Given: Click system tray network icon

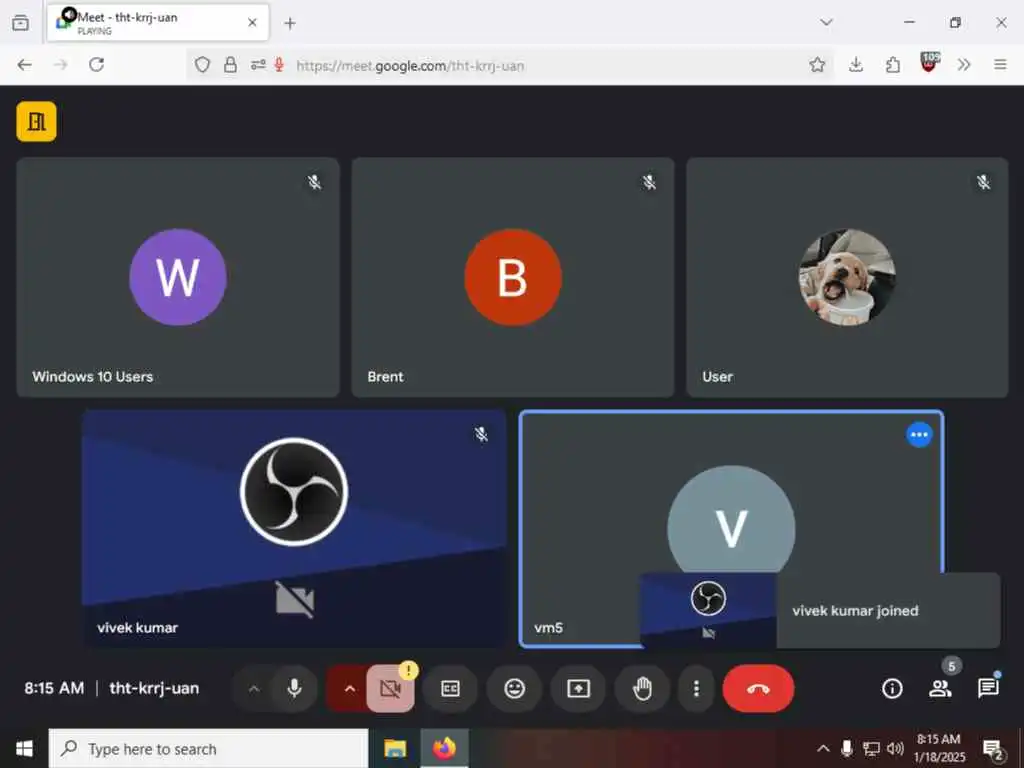Looking at the screenshot, I should pyautogui.click(x=871, y=748).
